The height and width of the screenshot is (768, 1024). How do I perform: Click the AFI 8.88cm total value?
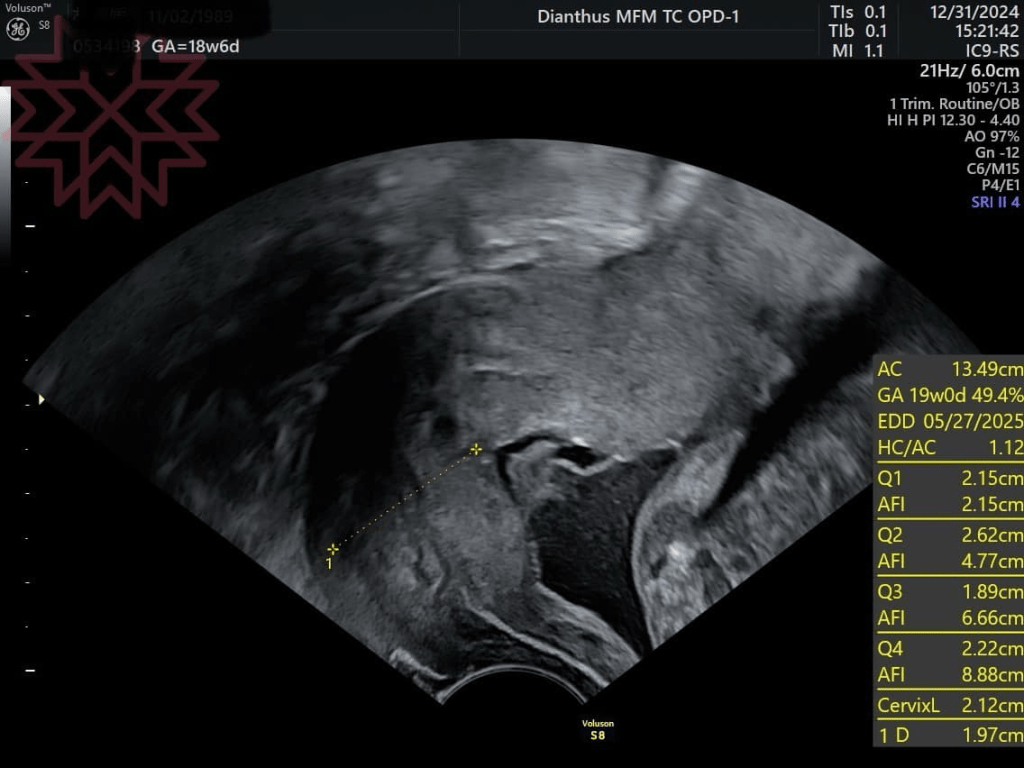(x=949, y=676)
